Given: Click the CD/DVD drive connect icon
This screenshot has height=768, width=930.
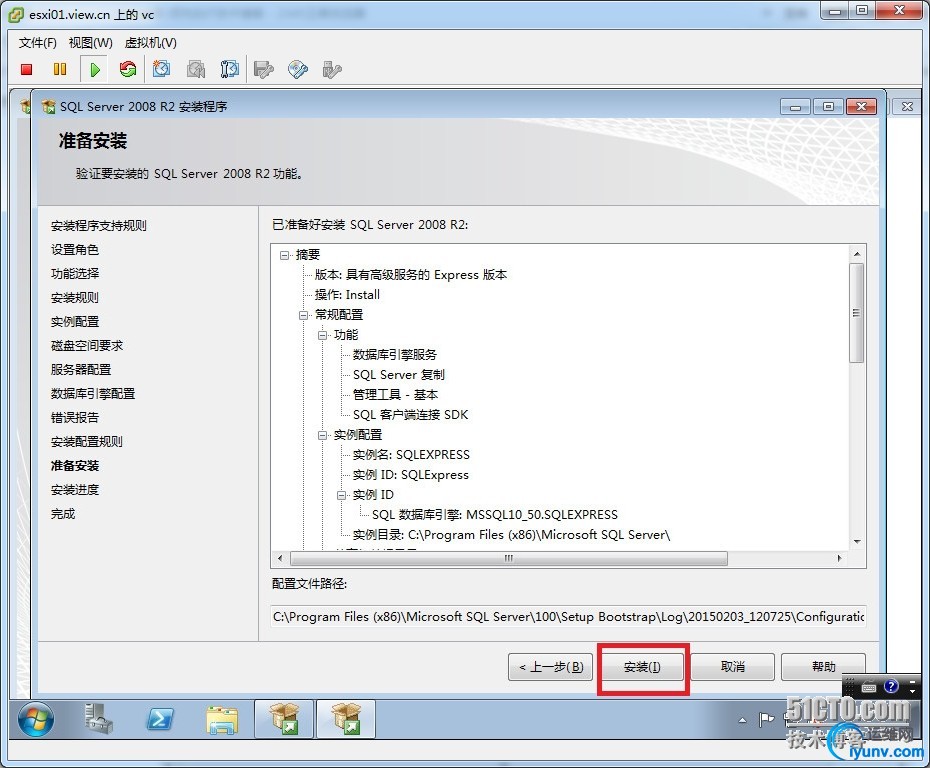Looking at the screenshot, I should (x=298, y=69).
